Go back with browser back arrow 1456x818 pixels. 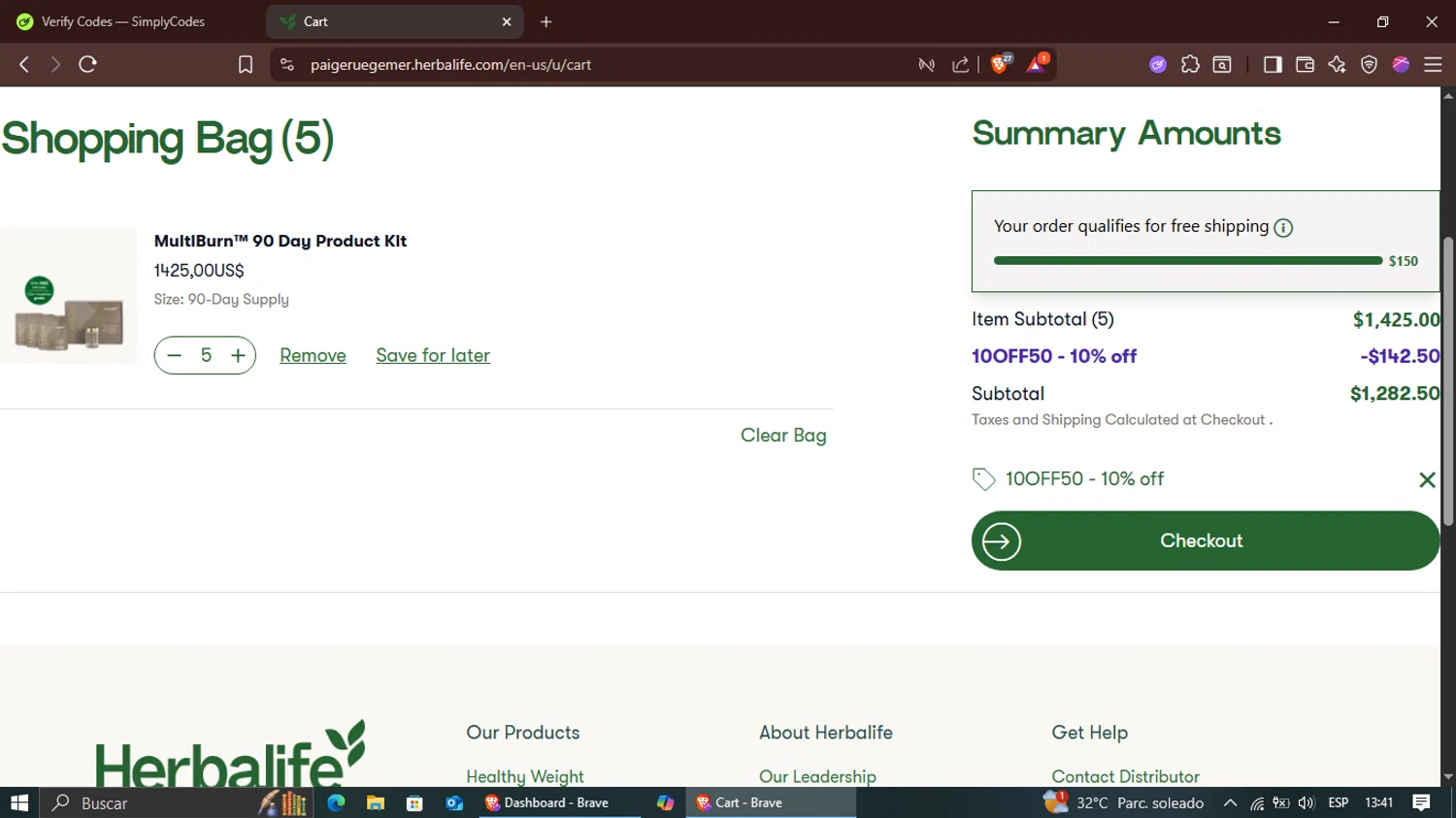[24, 64]
